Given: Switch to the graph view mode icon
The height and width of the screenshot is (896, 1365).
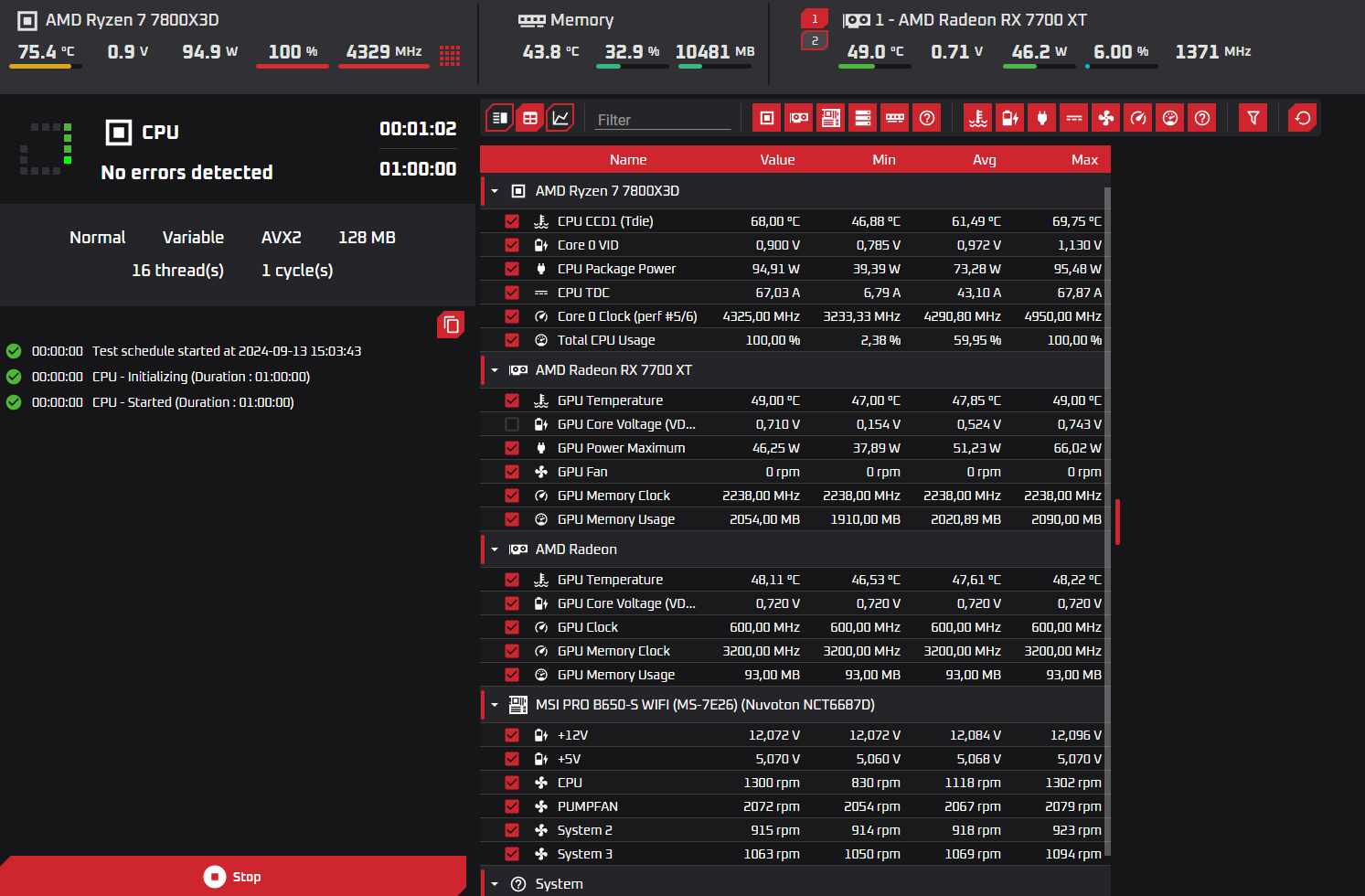Looking at the screenshot, I should coord(560,118).
